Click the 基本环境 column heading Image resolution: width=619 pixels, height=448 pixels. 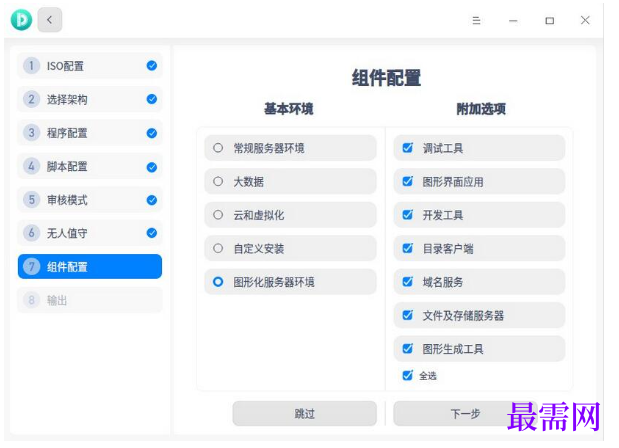289,109
